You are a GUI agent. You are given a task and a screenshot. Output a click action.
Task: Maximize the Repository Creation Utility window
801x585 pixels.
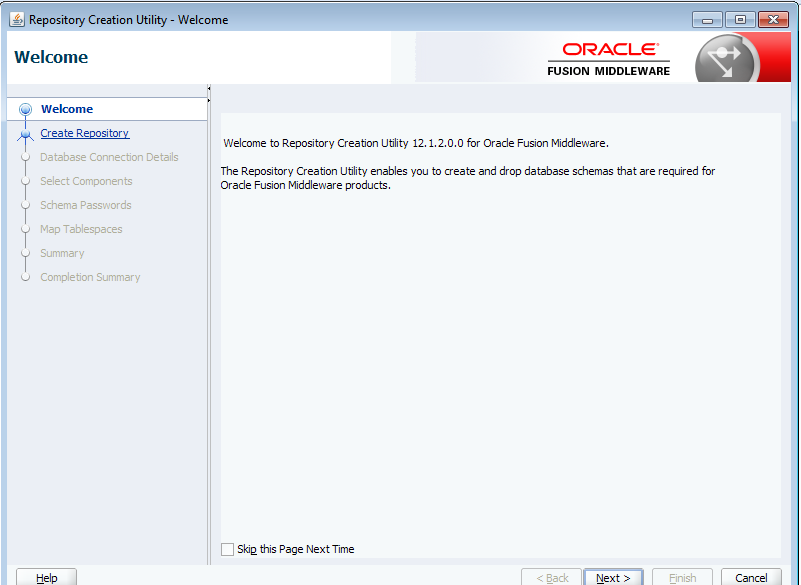[740, 19]
